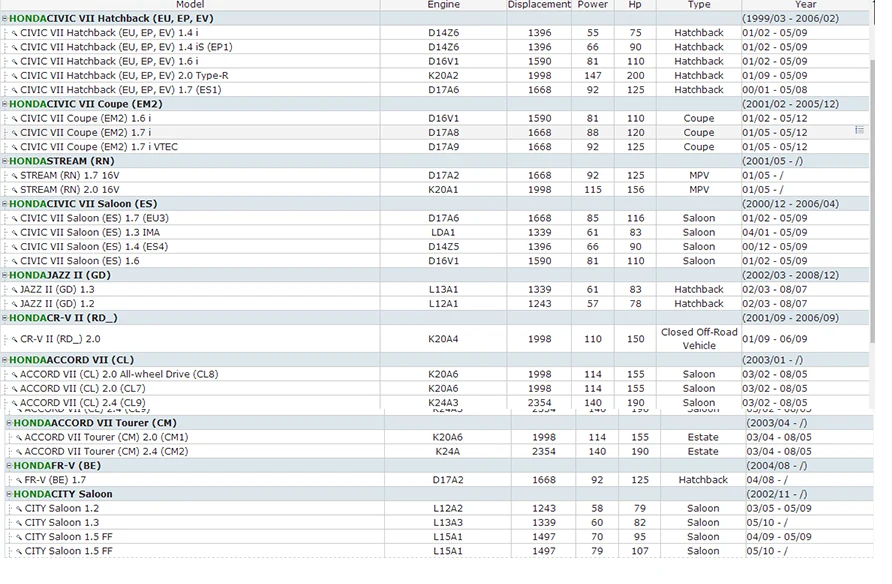
Task: Click the icon beside CIVIC VII Hatchback 1.6 i
Action: pos(15,62)
